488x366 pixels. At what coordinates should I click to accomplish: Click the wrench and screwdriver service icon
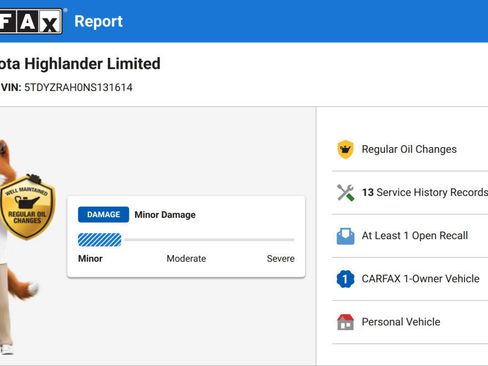point(345,192)
